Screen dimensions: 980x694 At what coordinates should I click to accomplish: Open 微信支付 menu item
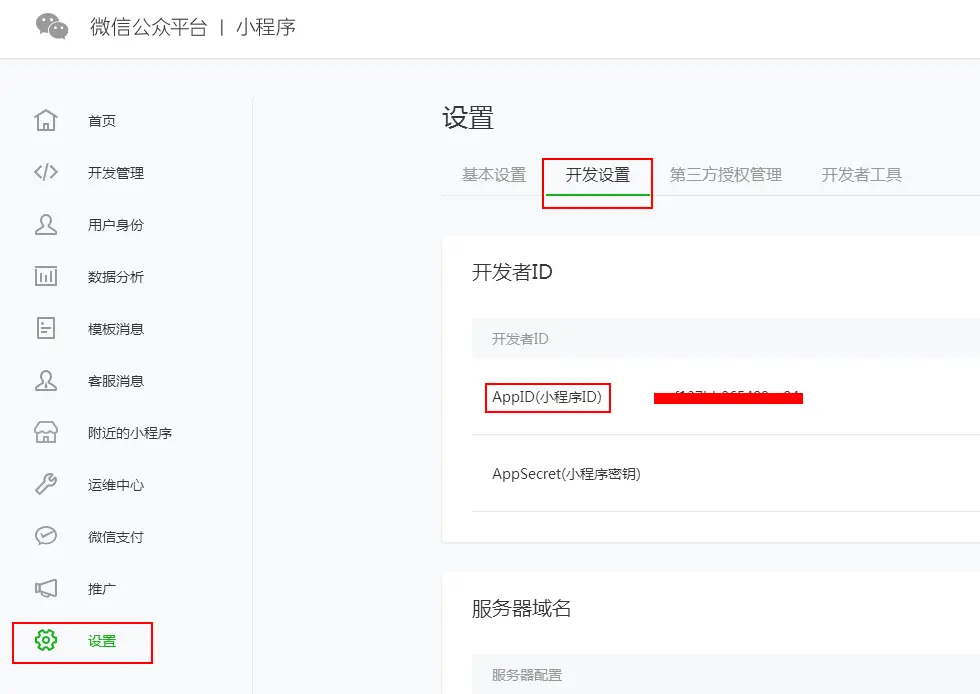pyautogui.click(x=116, y=536)
